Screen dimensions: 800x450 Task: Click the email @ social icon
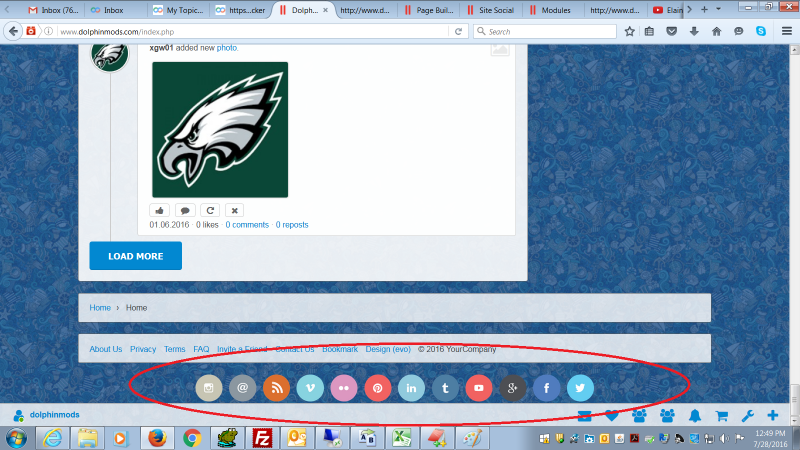[242, 388]
